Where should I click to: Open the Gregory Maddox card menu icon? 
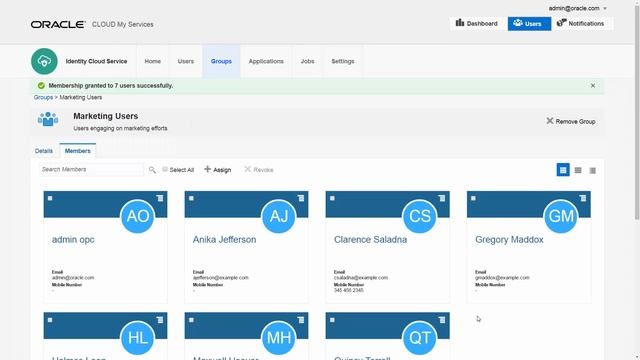583,198
